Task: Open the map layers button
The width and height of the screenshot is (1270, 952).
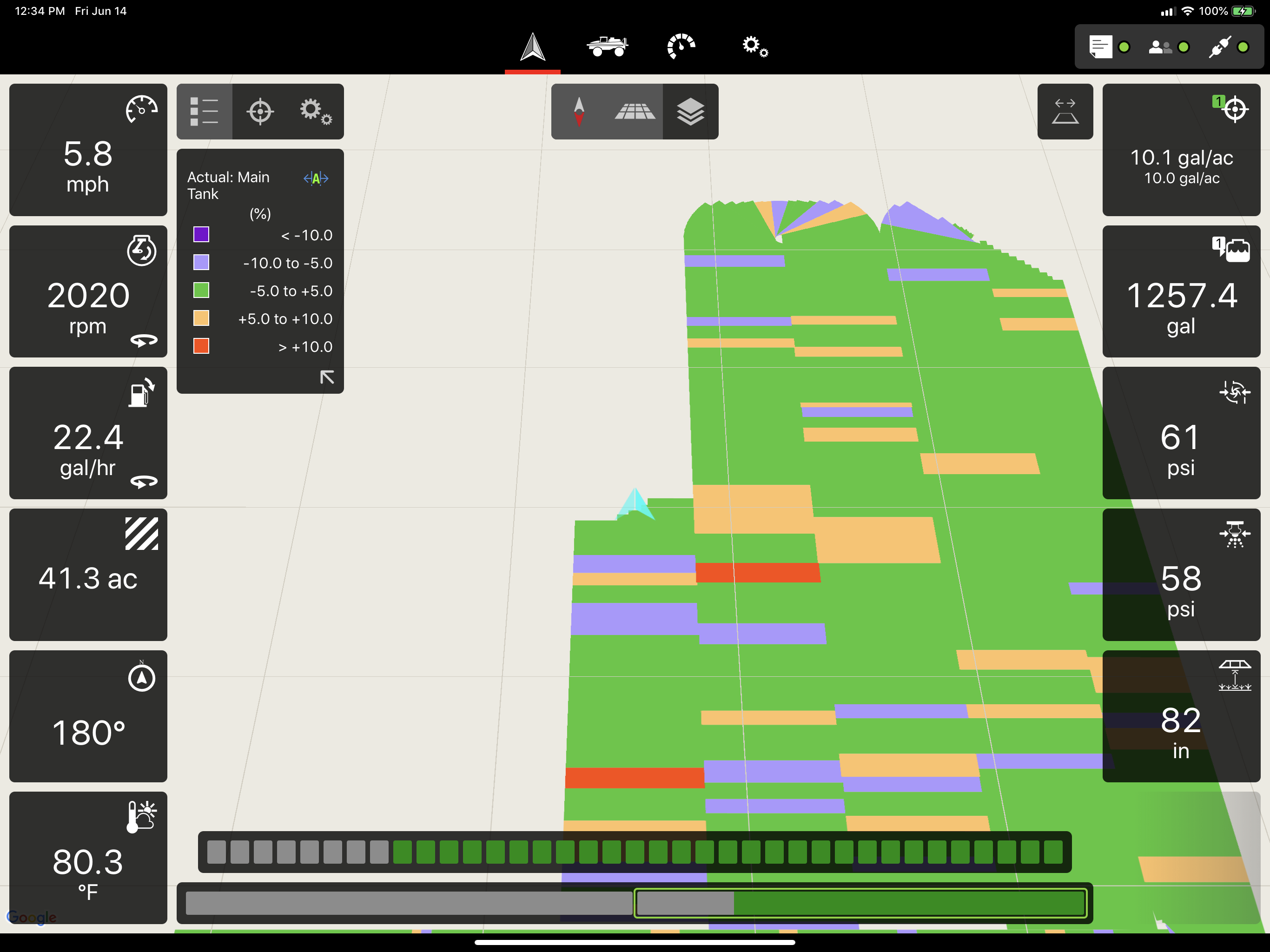Action: pos(690,112)
